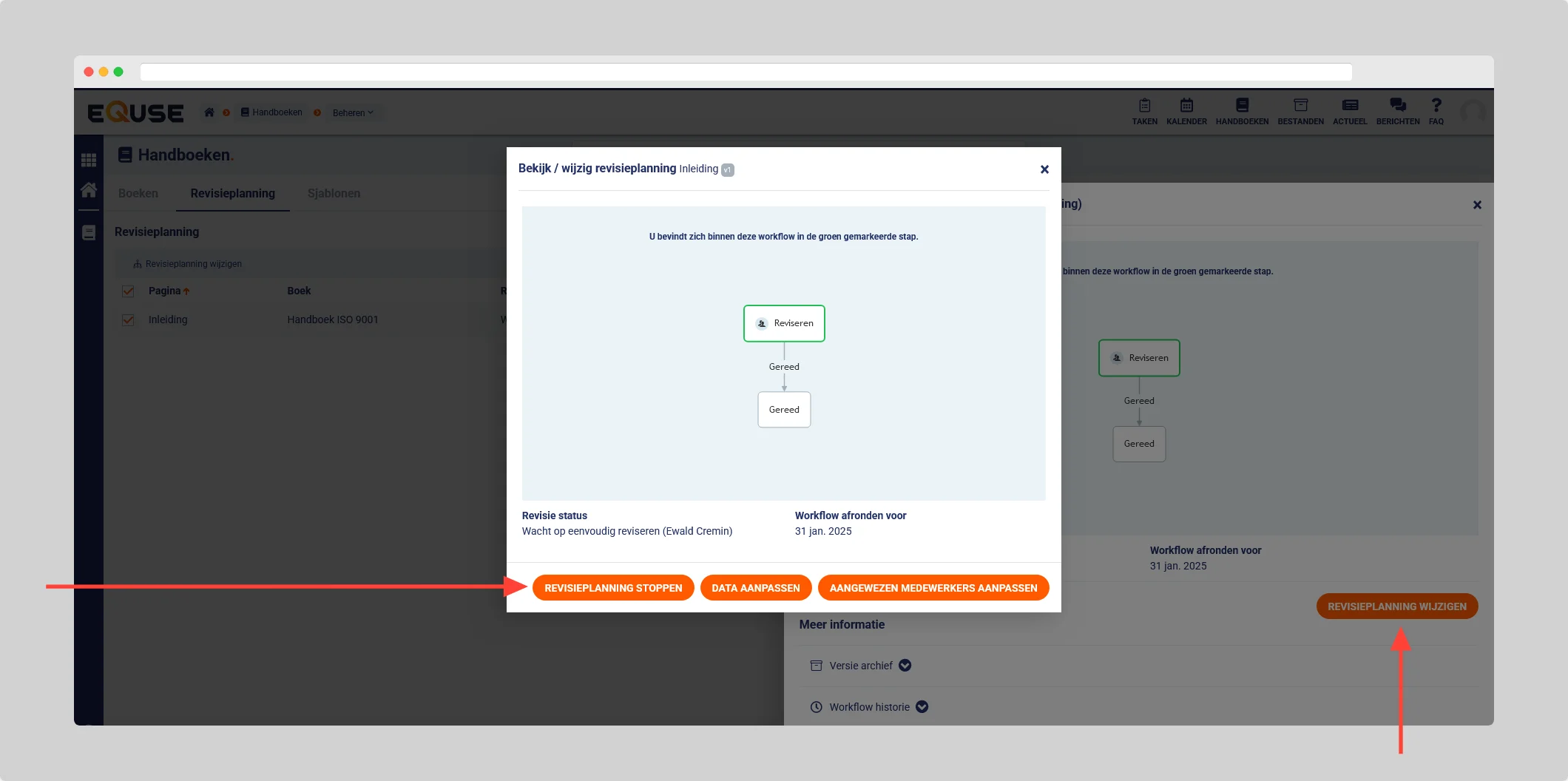Screen dimensions: 1568x781
Task: Switch to the Sjablonen tab
Action: tap(334, 194)
